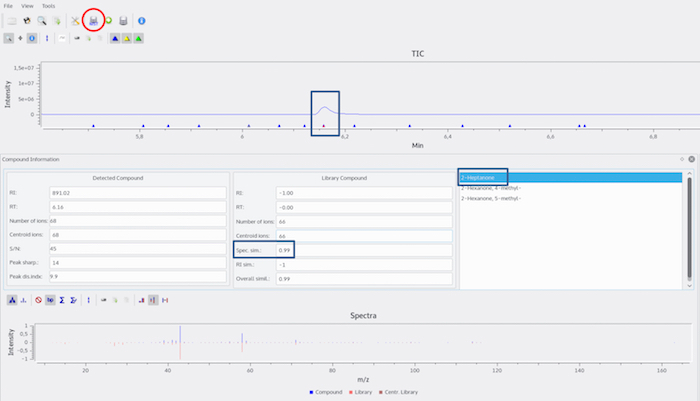Select '2-Hexanone, 4-methyl-' library hit
Viewport: 700px width, 401px height.
(x=493, y=188)
